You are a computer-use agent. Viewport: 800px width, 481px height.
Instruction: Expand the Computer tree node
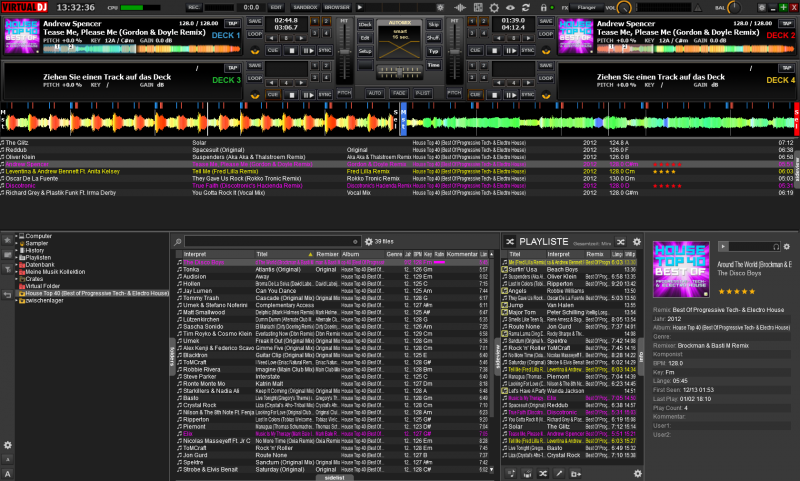tap(16, 236)
